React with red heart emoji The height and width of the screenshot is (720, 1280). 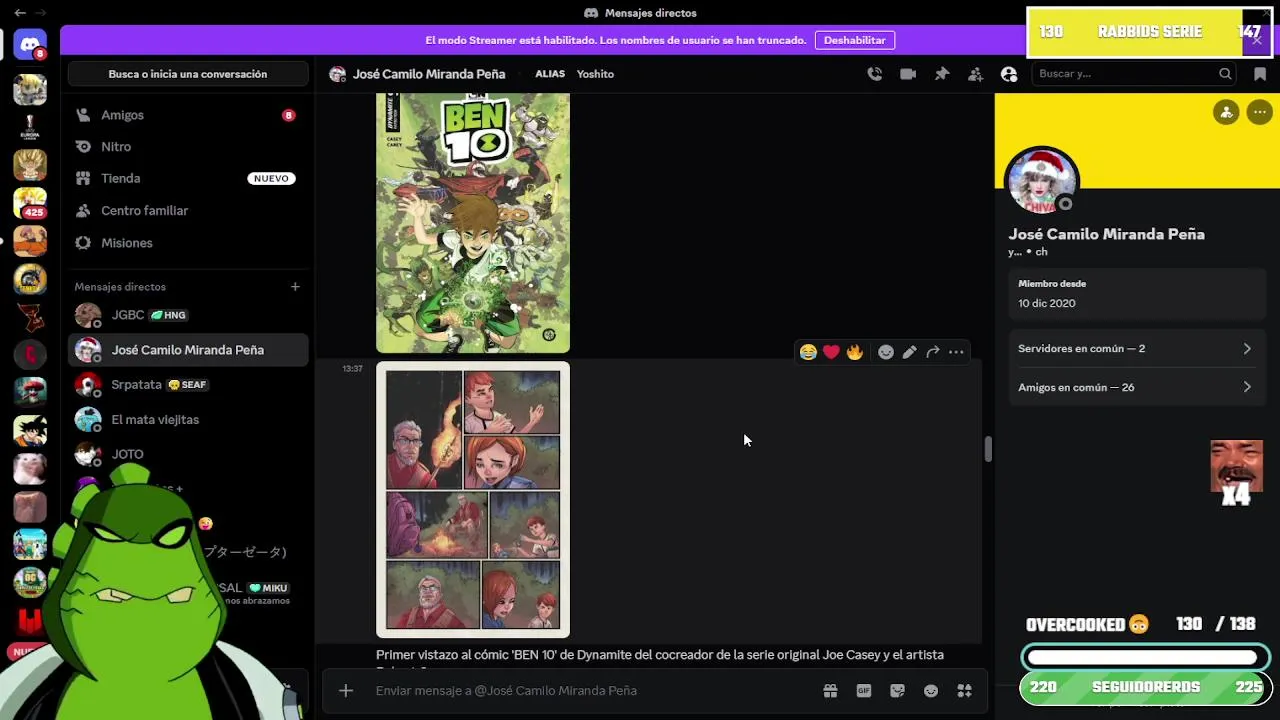(x=831, y=352)
